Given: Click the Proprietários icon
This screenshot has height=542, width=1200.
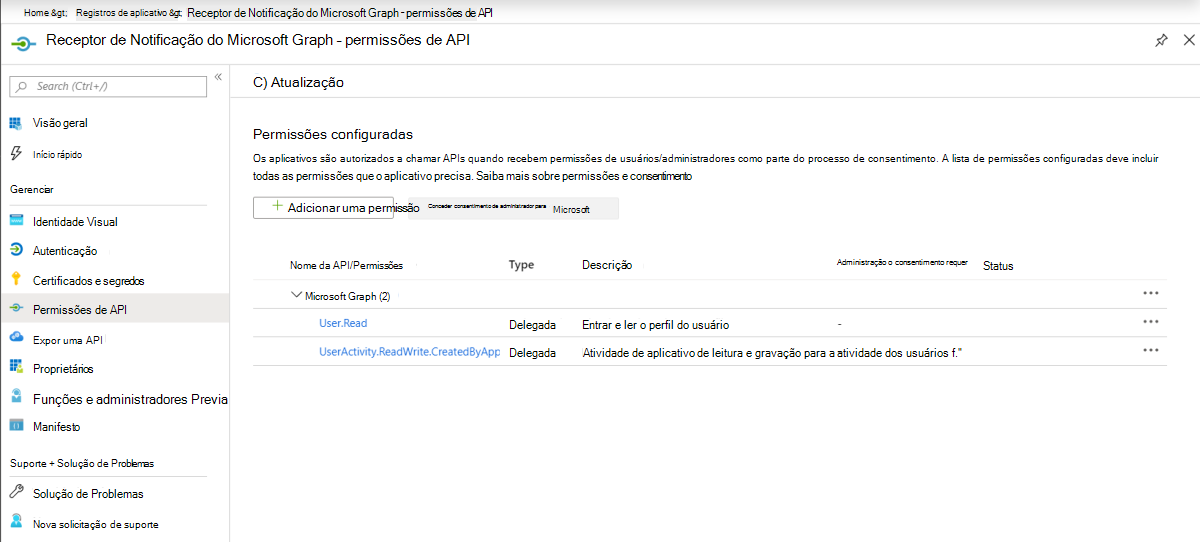Looking at the screenshot, I should (x=16, y=368).
